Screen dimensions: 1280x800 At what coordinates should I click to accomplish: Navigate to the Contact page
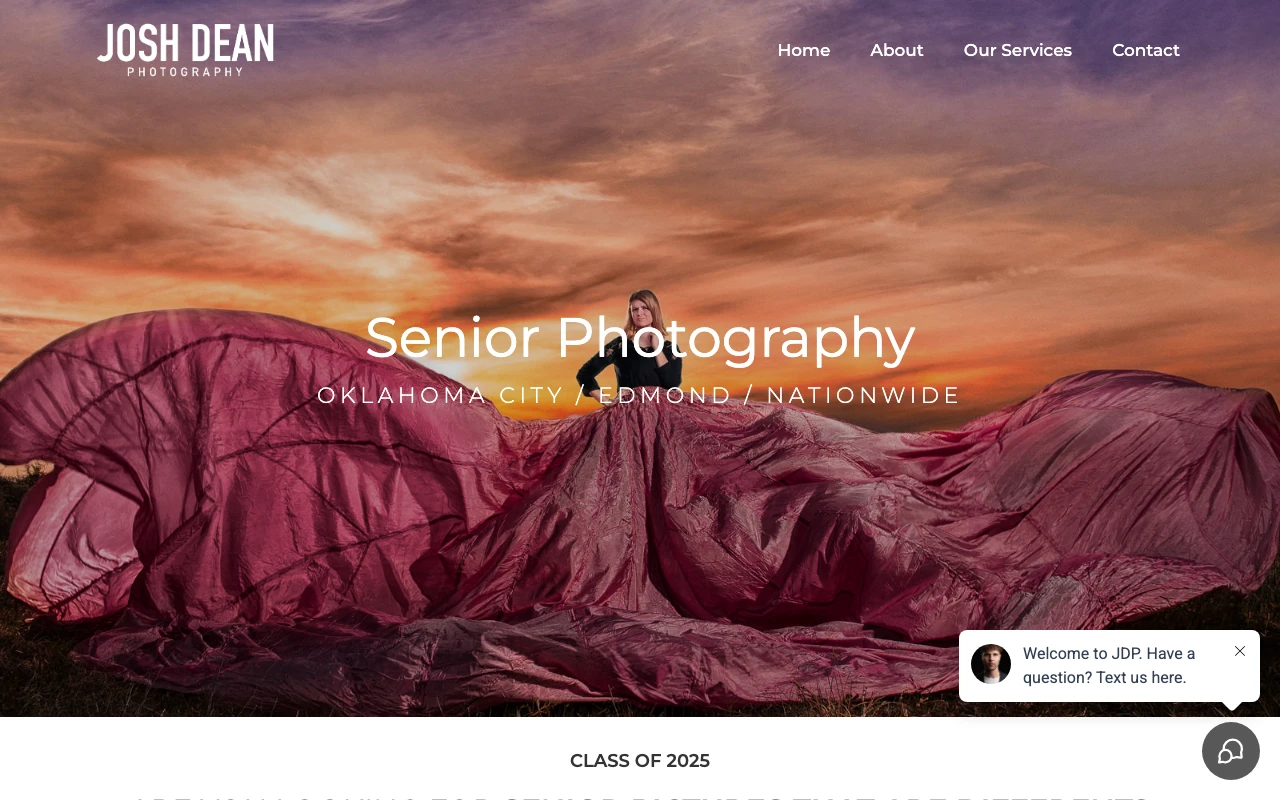point(1146,50)
